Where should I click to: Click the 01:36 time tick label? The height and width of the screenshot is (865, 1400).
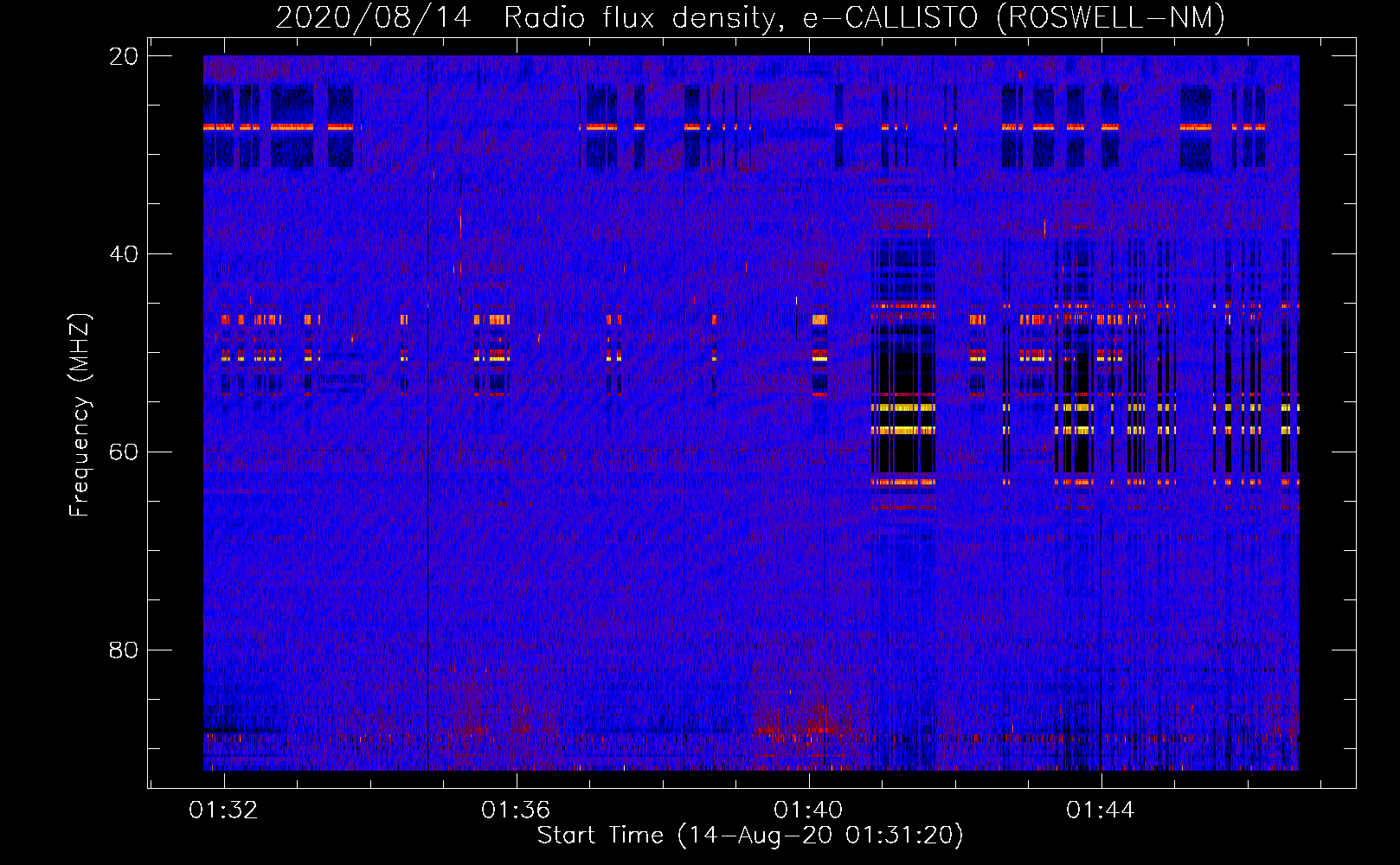click(x=516, y=811)
